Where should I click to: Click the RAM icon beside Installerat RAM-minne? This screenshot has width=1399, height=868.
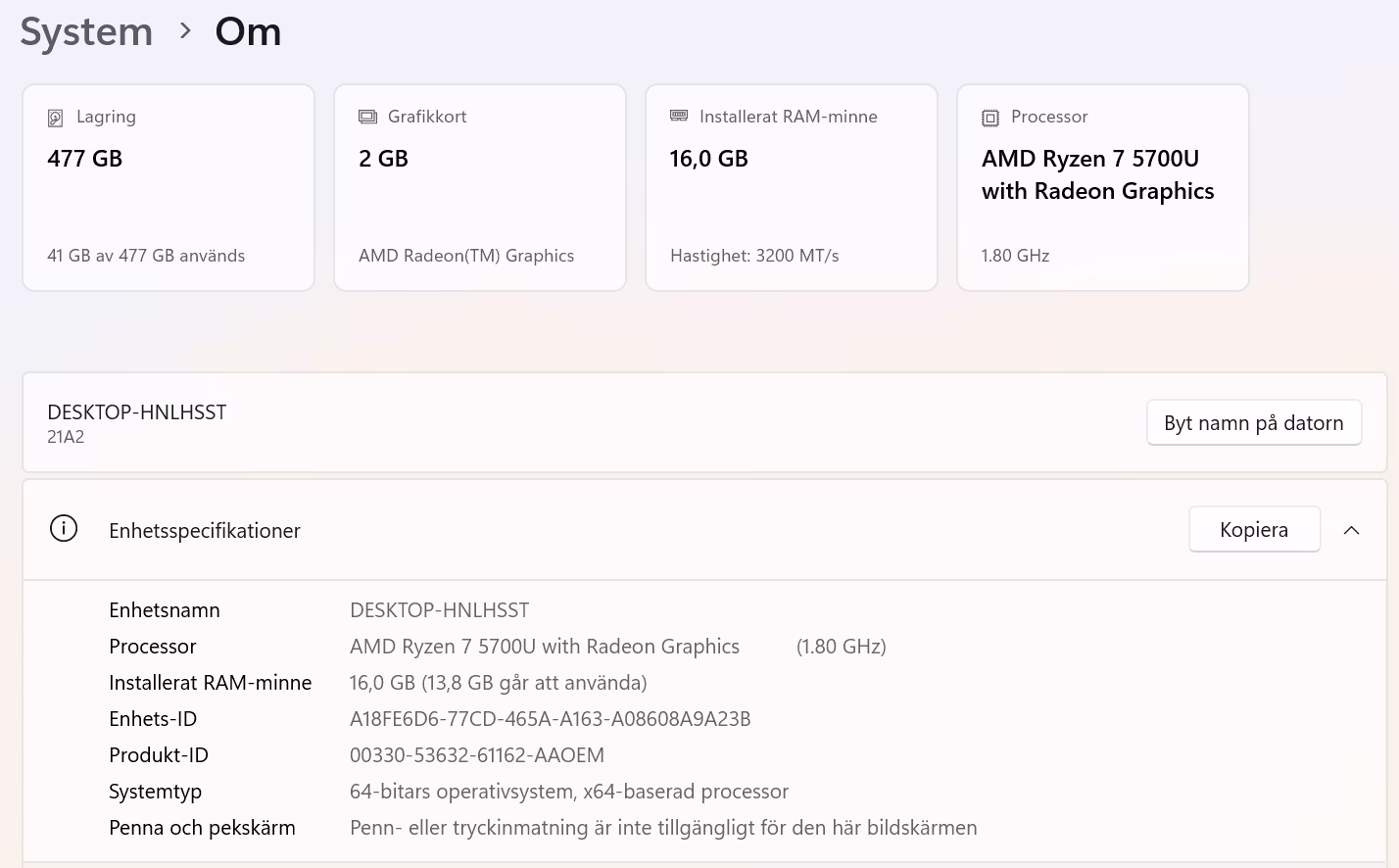tap(679, 117)
